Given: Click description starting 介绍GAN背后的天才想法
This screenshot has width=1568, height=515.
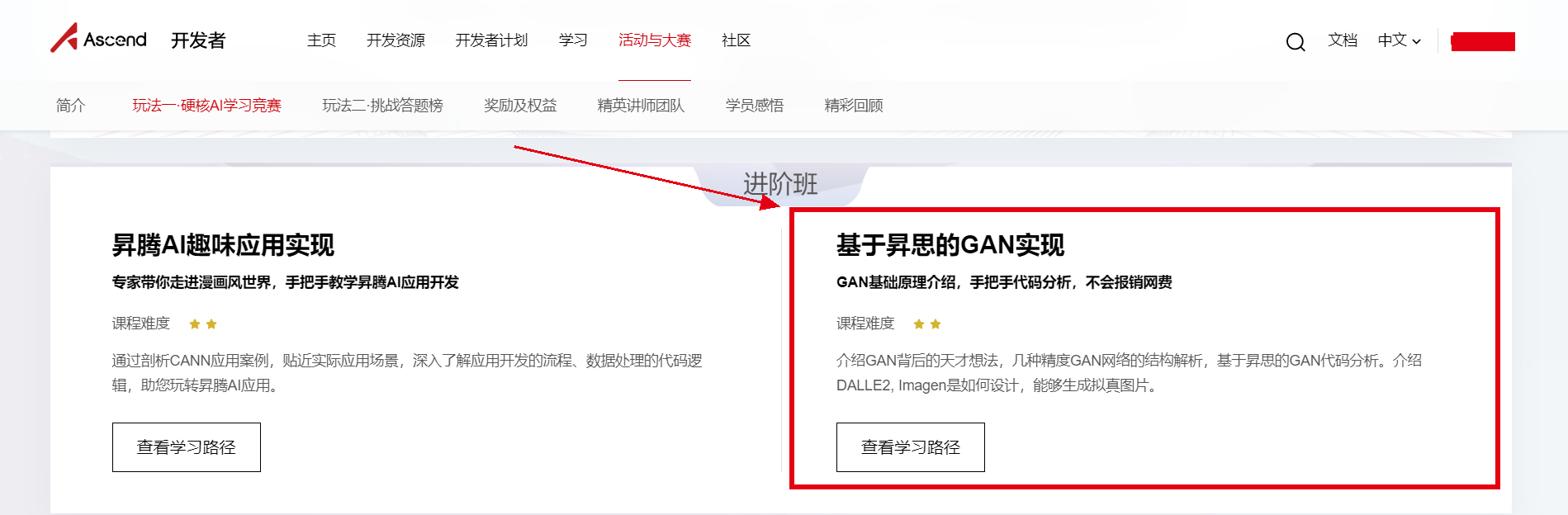Looking at the screenshot, I should point(1129,373).
